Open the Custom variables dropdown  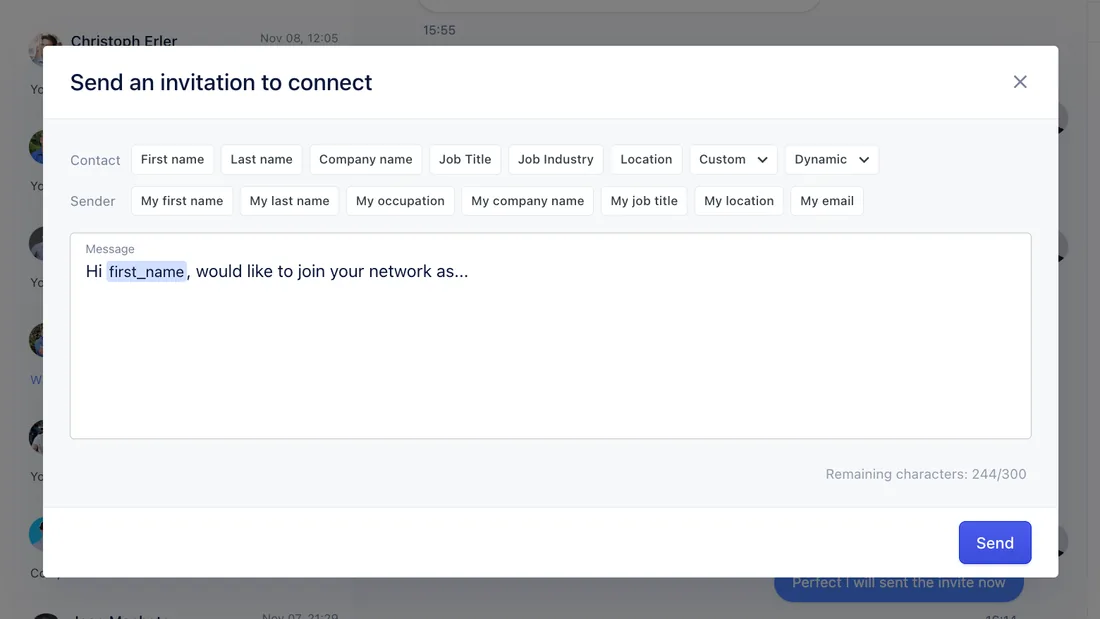point(733,159)
